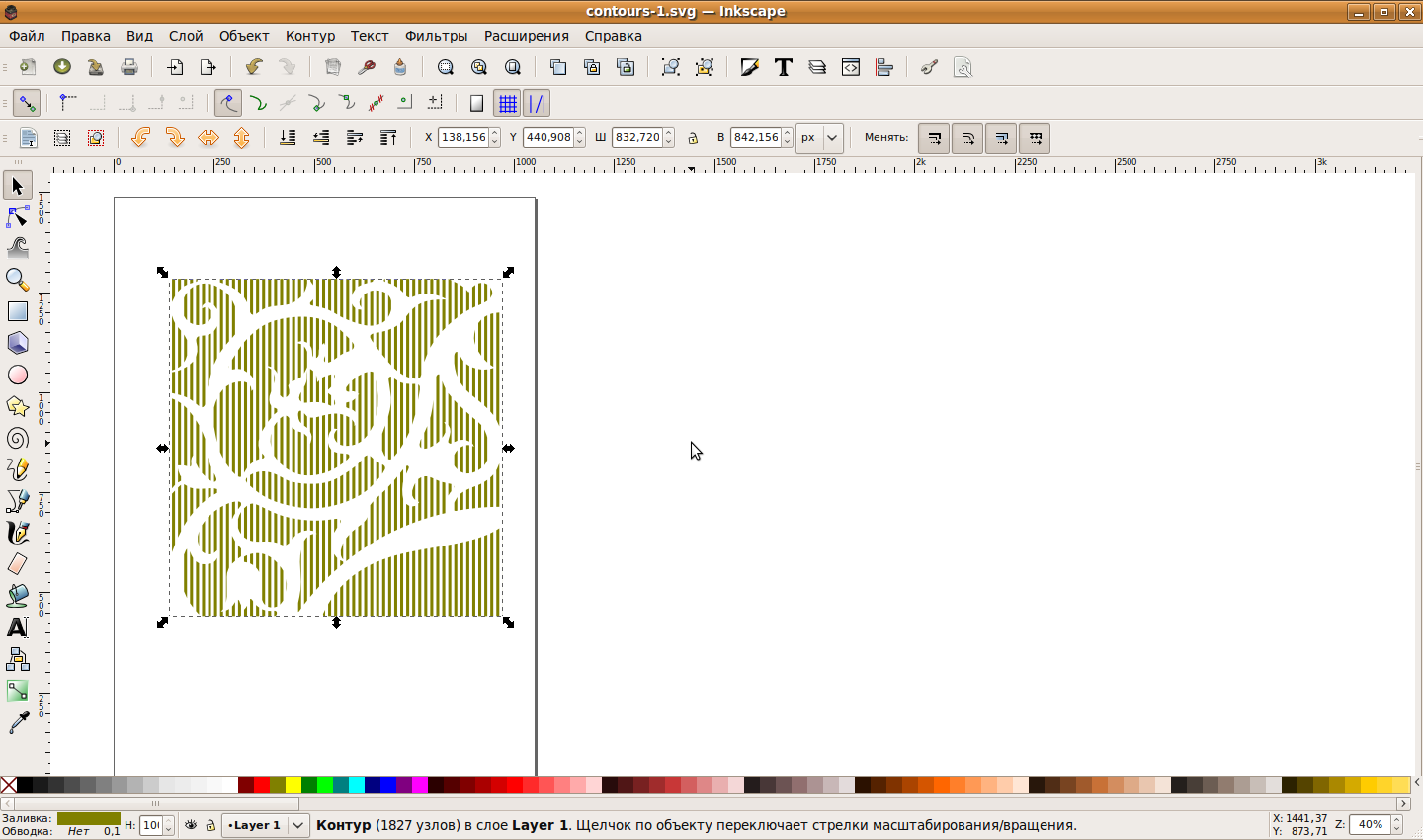Decrease height В value with the spinner
This screenshot has width=1423, height=840.
click(x=788, y=142)
